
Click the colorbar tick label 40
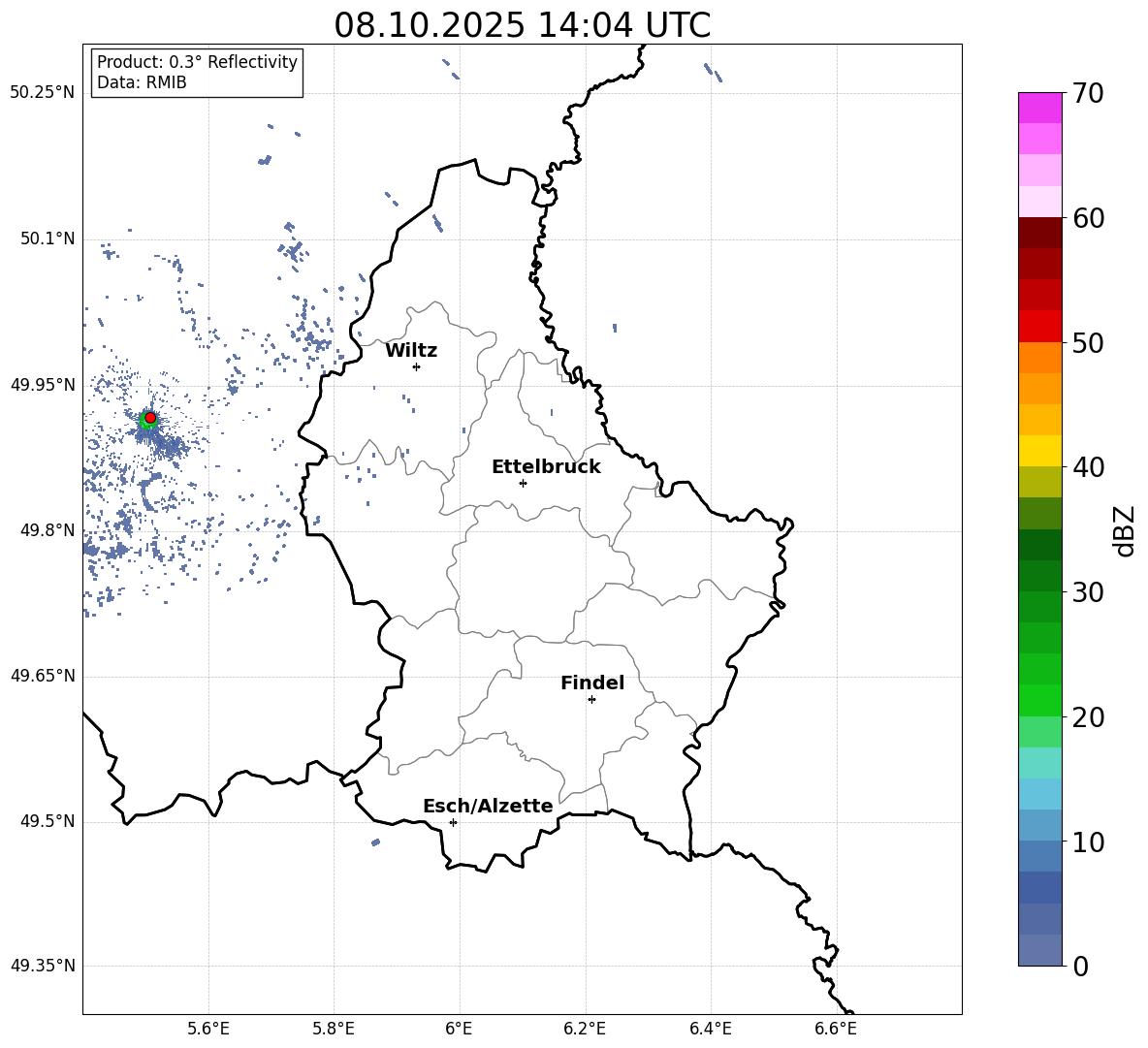tap(1089, 467)
